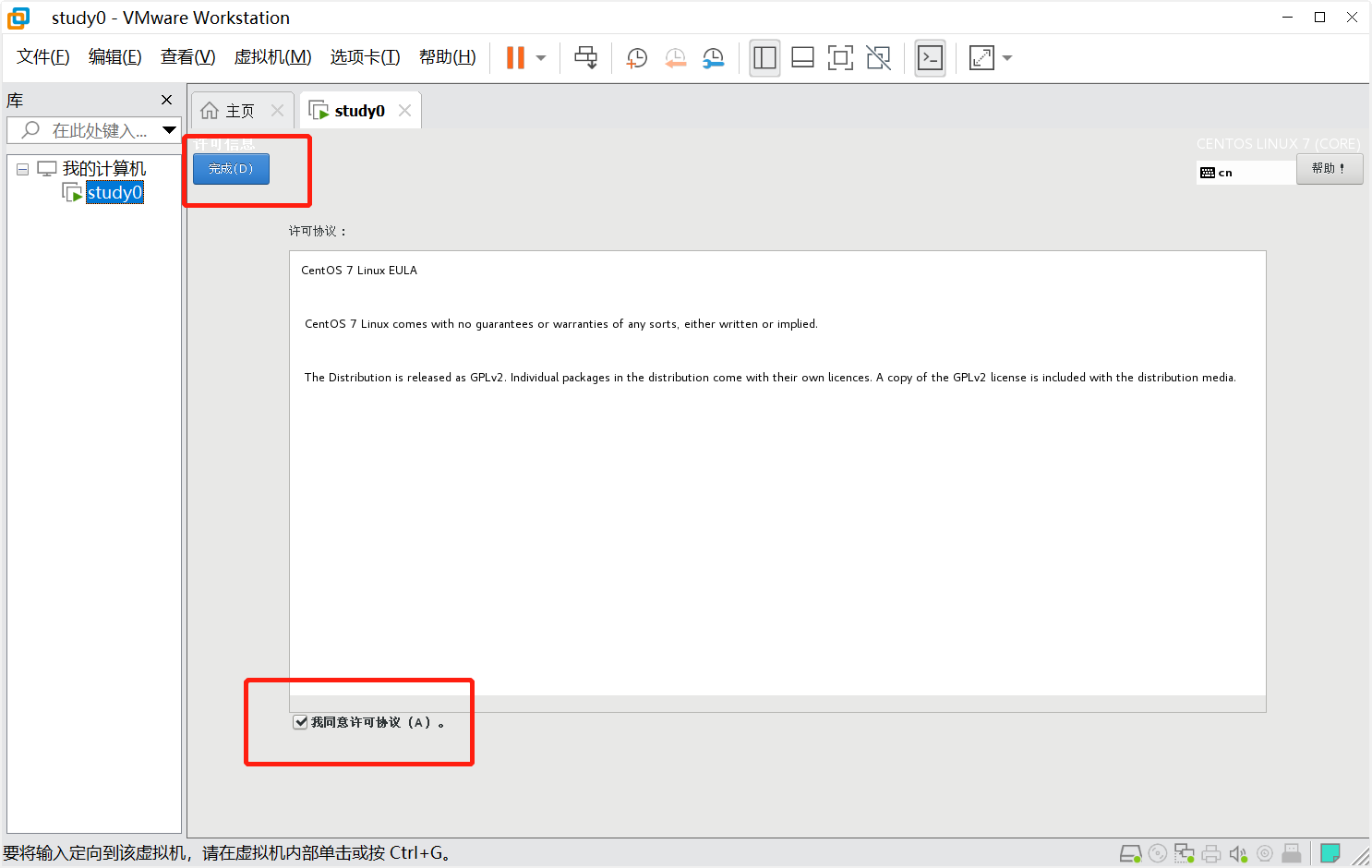
Task: Close the 主页 tab
Action: [277, 110]
